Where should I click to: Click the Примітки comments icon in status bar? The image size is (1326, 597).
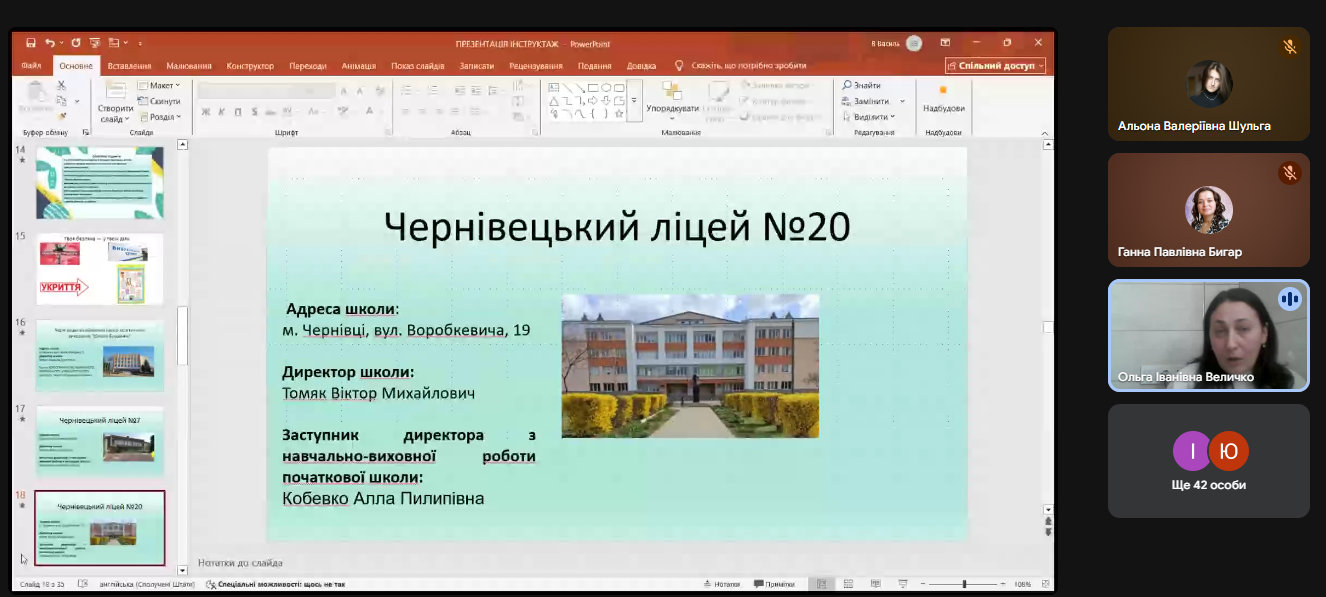[773, 584]
